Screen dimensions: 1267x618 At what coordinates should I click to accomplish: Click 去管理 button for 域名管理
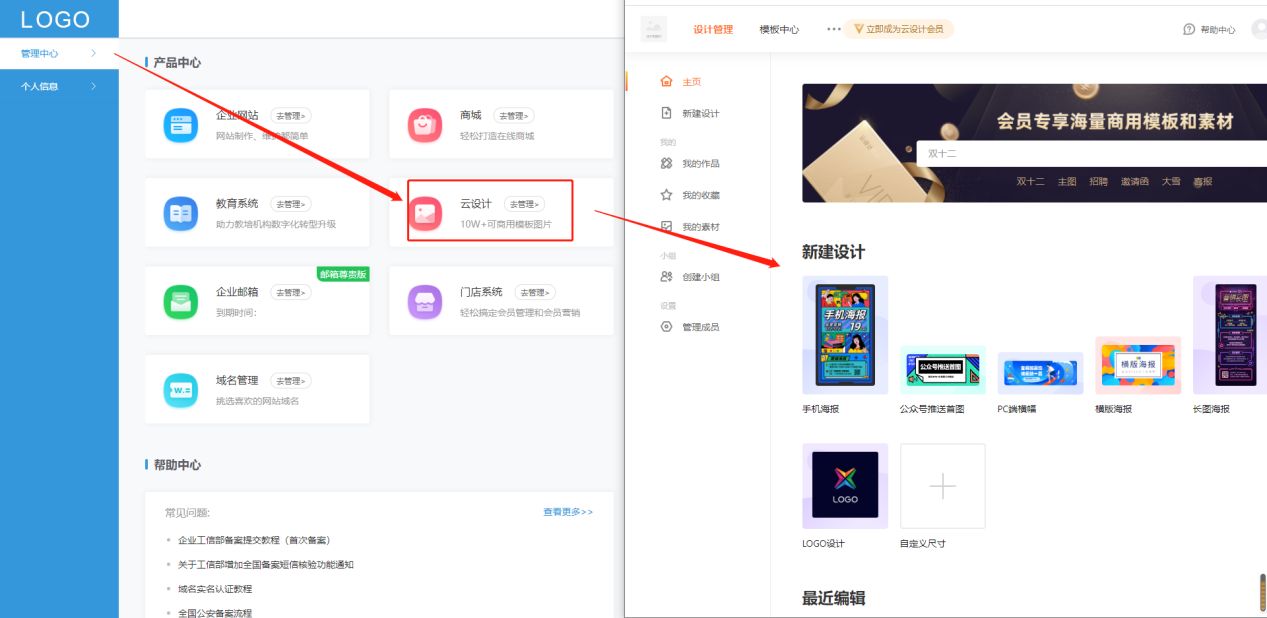(x=291, y=381)
